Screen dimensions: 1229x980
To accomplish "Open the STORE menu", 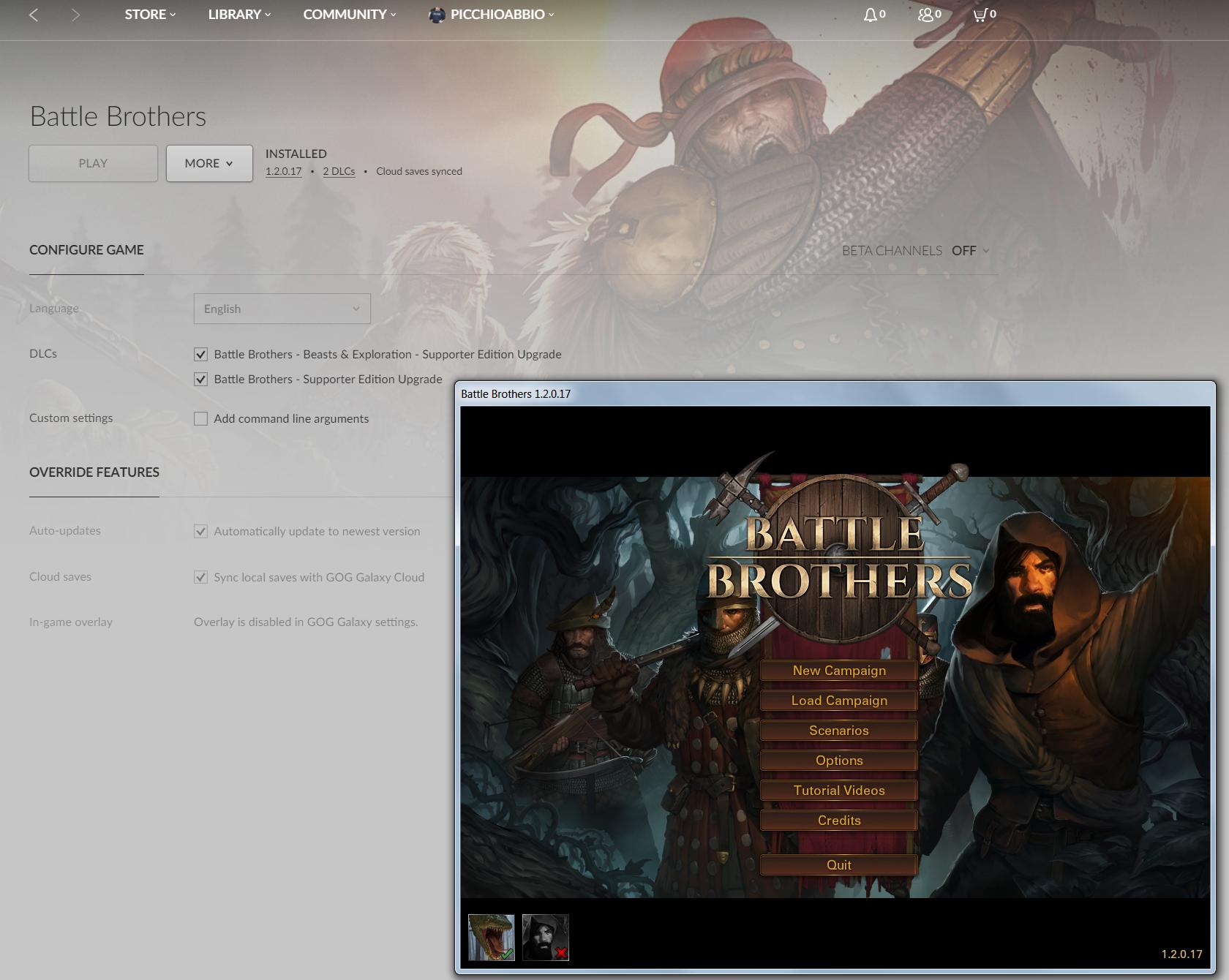I will point(150,15).
